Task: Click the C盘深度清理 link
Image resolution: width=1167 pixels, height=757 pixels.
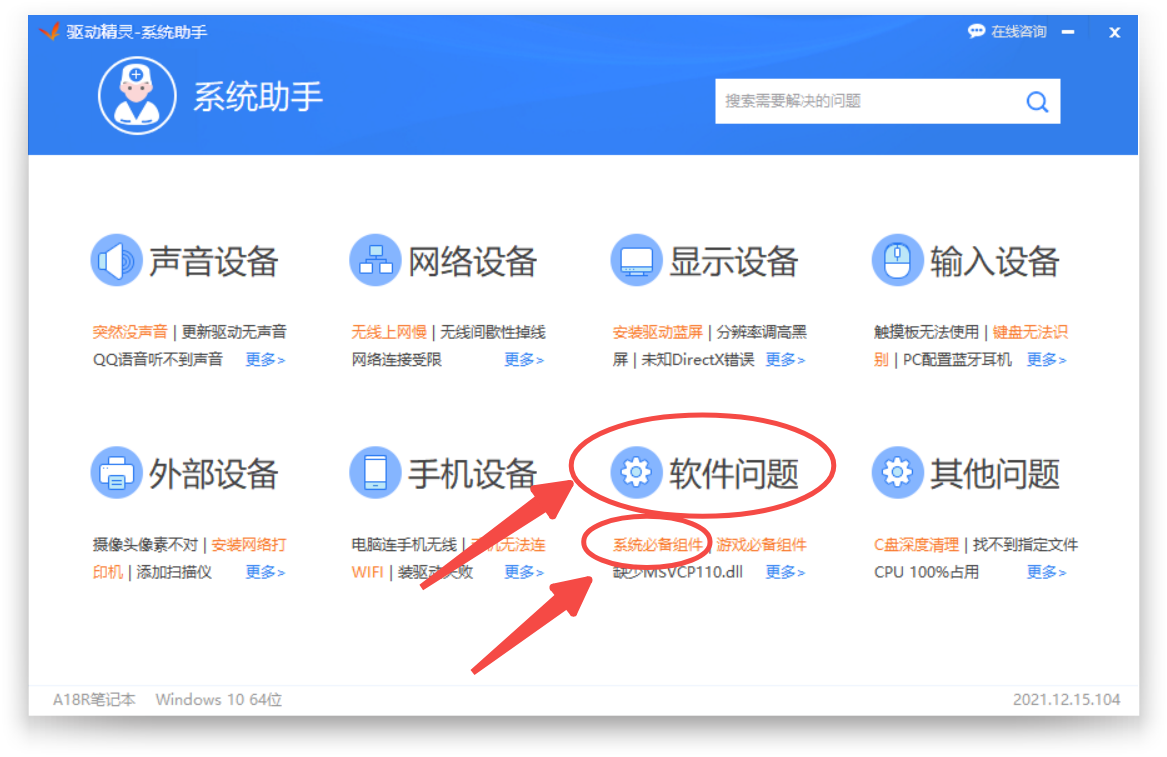Action: [916, 545]
